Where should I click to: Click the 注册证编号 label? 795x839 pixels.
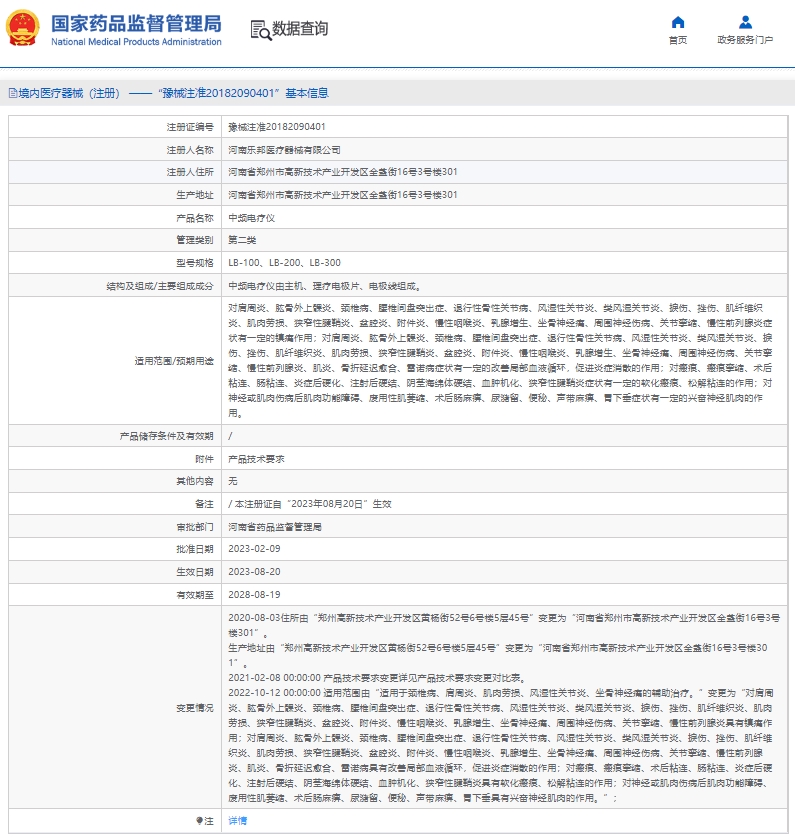tap(190, 127)
